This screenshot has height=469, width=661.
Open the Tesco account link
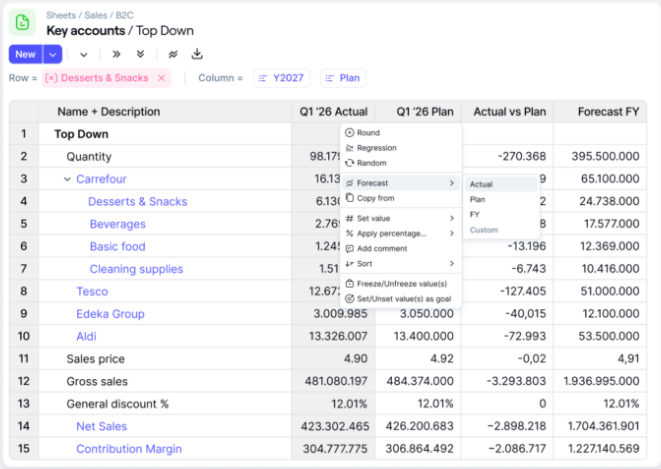coord(92,292)
